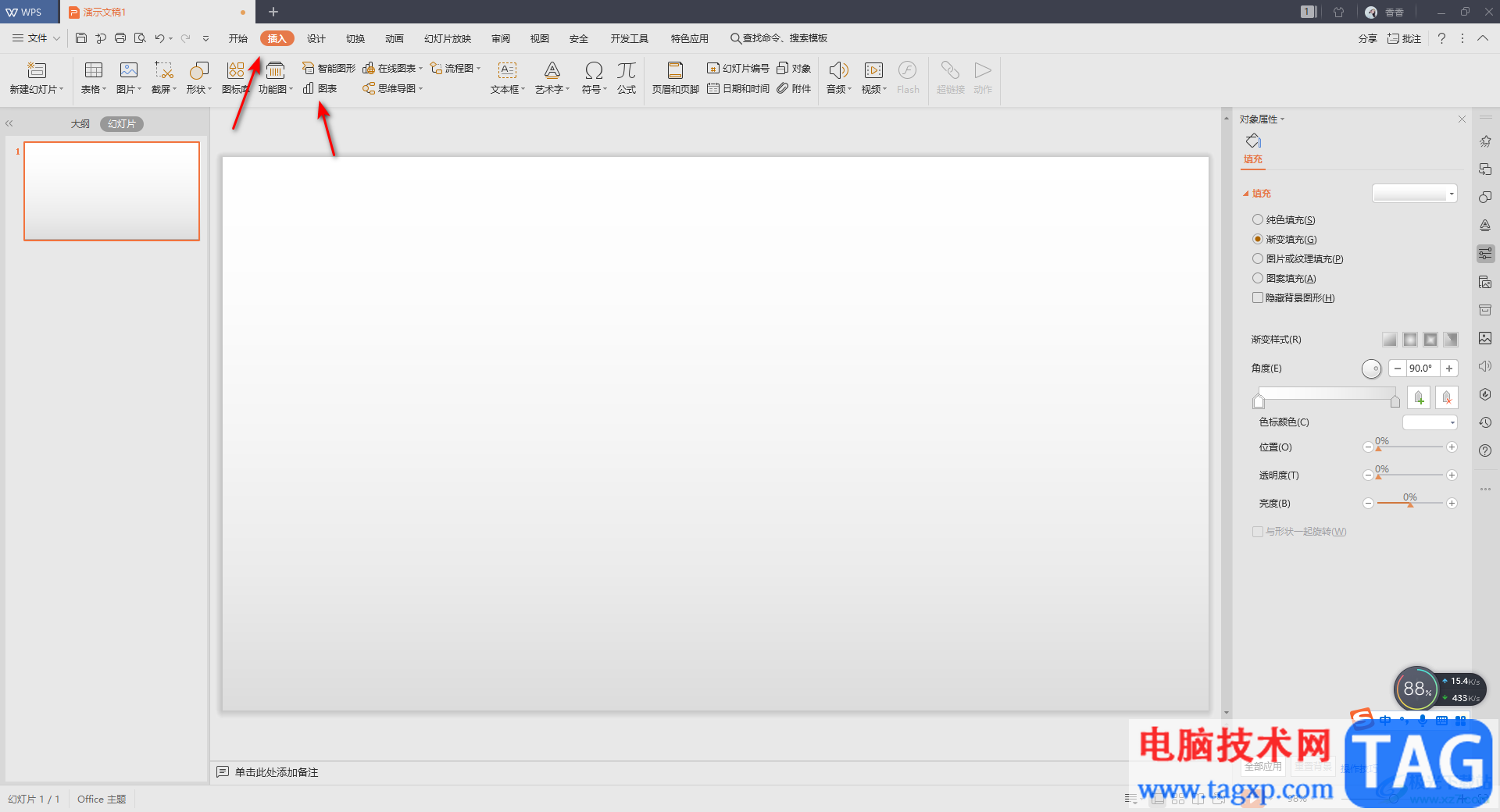The image size is (1500, 812).
Task: Open the Start (开始) ribbon tab
Action: click(x=238, y=38)
